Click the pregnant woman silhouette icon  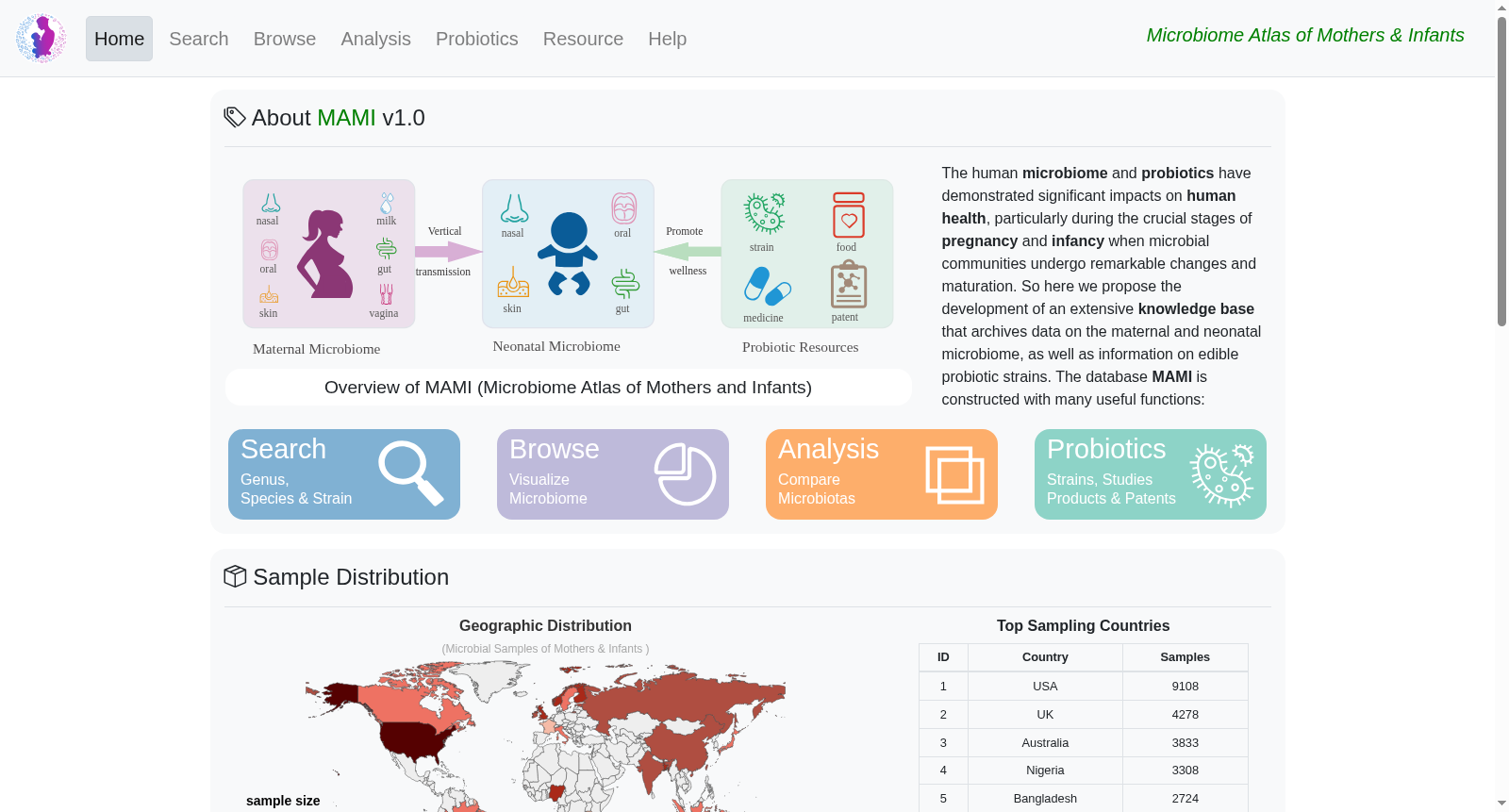[326, 254]
